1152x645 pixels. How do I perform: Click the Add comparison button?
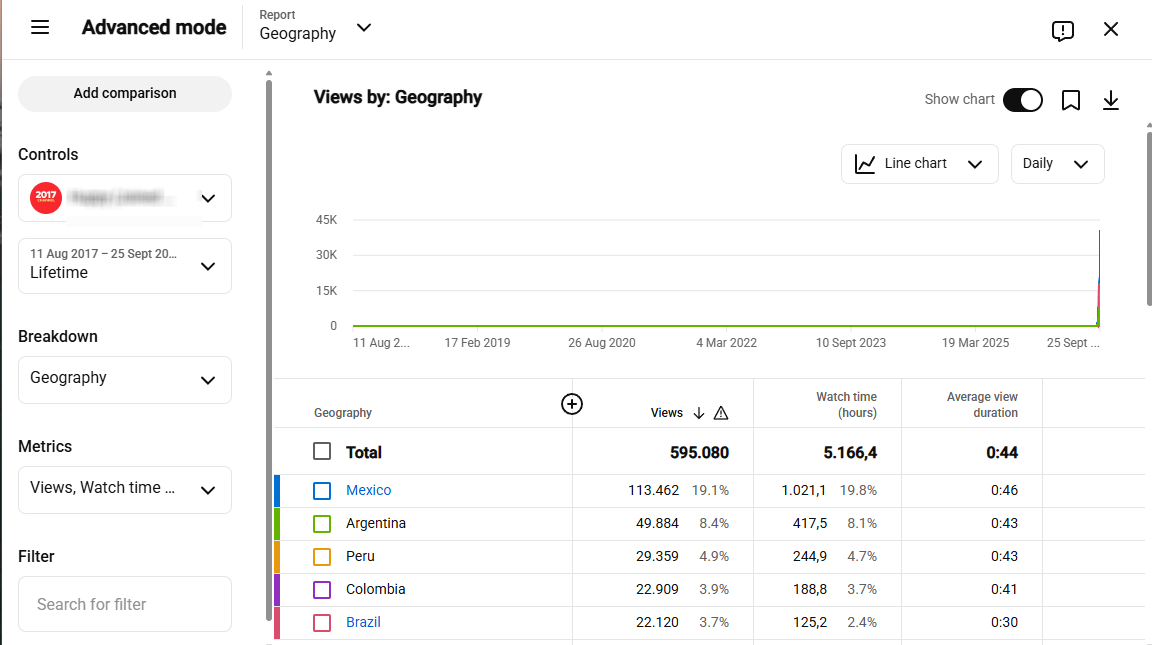[x=125, y=93]
